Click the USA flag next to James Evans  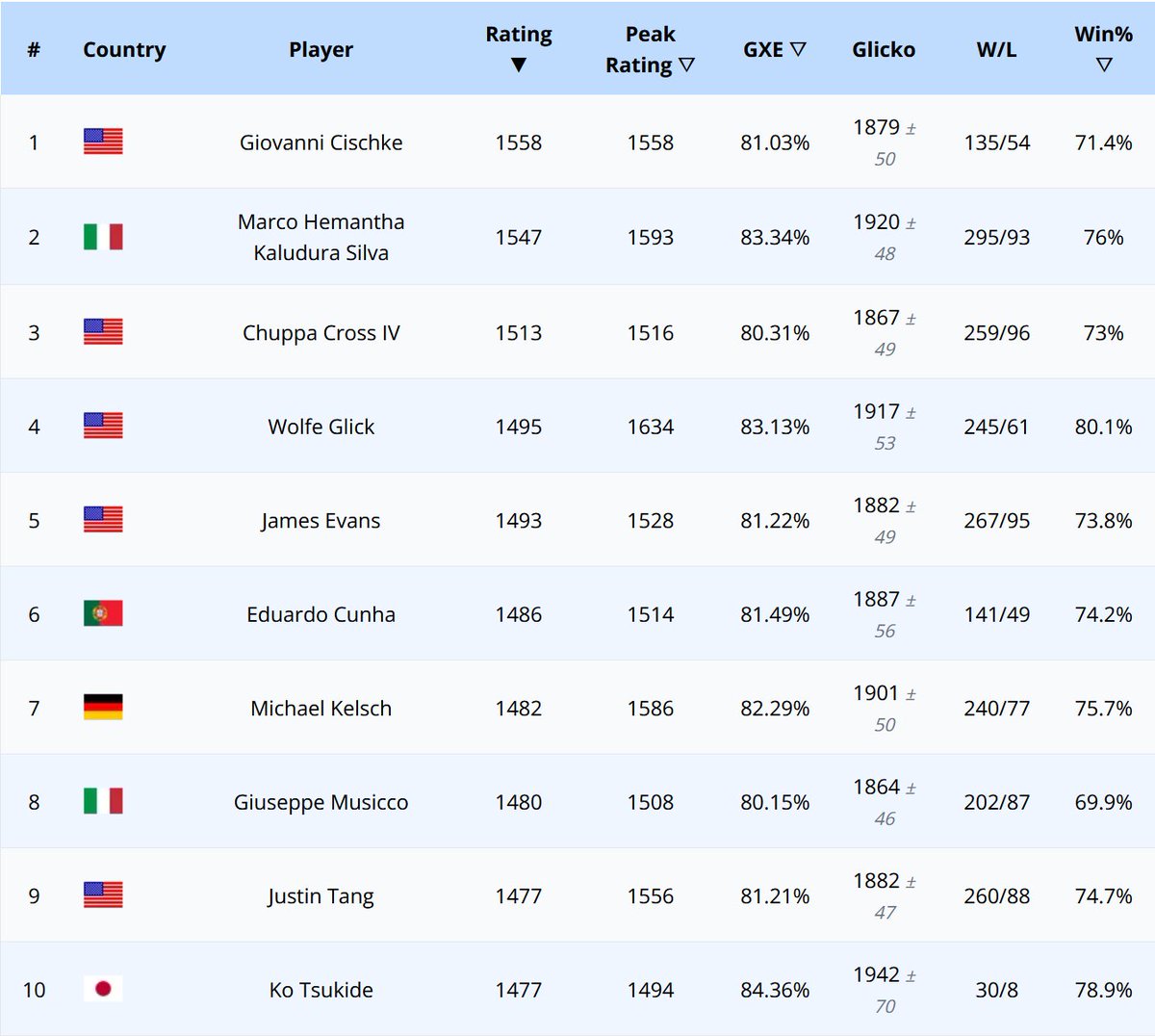coord(103,519)
